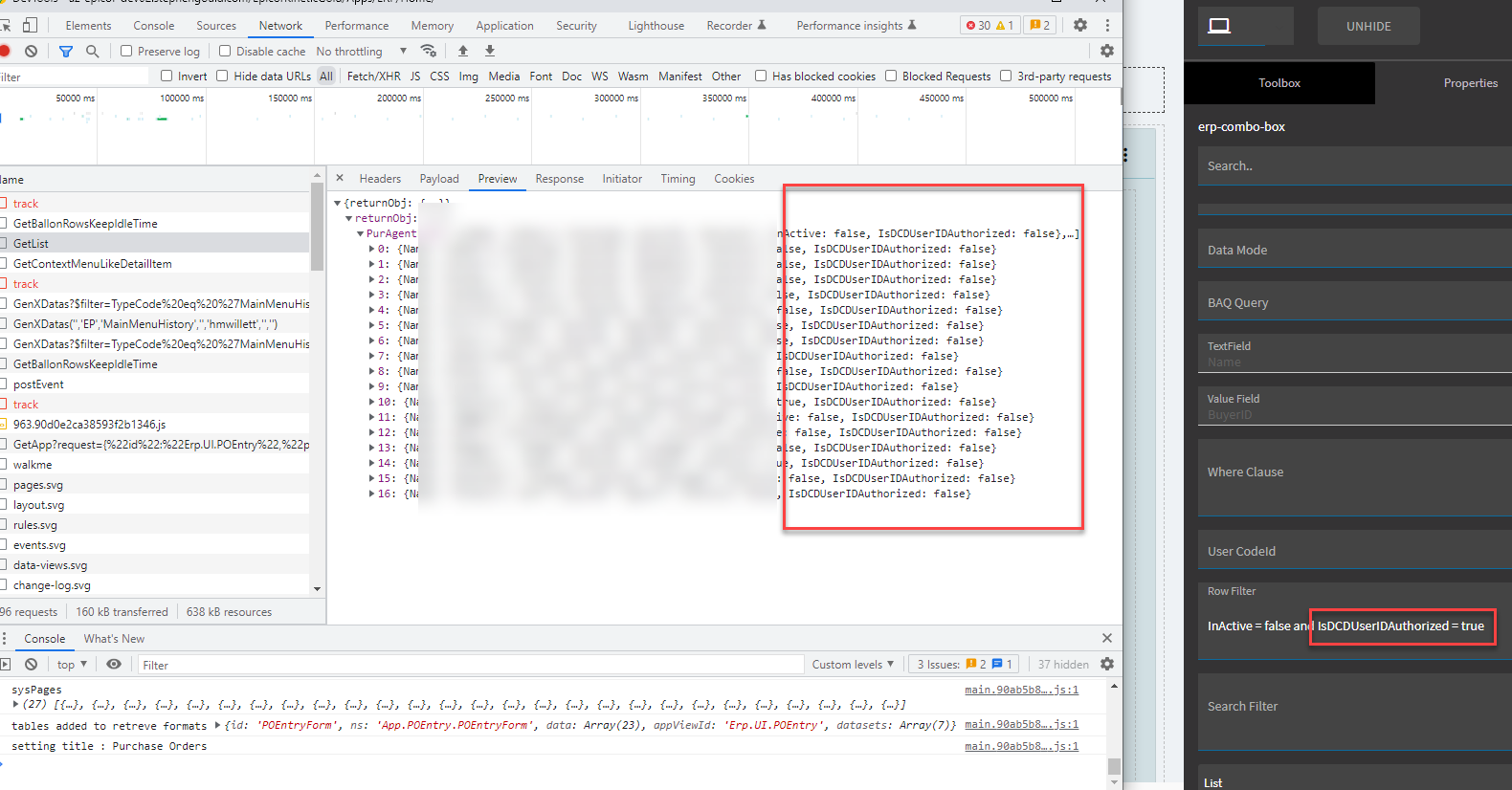Click the monitor icon in designer panel
This screenshot has height=790, width=1512.
[1219, 26]
